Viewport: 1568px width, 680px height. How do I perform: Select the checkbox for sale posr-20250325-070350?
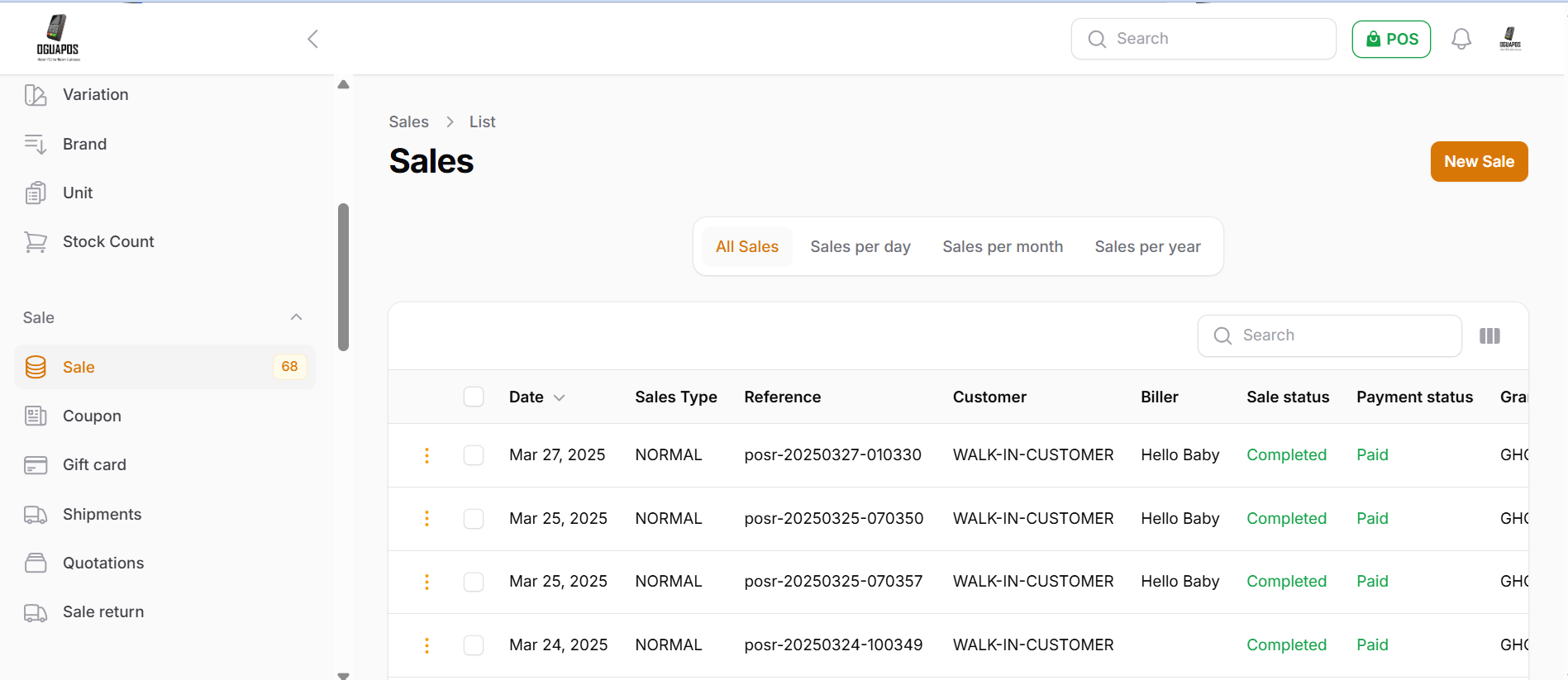pyautogui.click(x=474, y=519)
